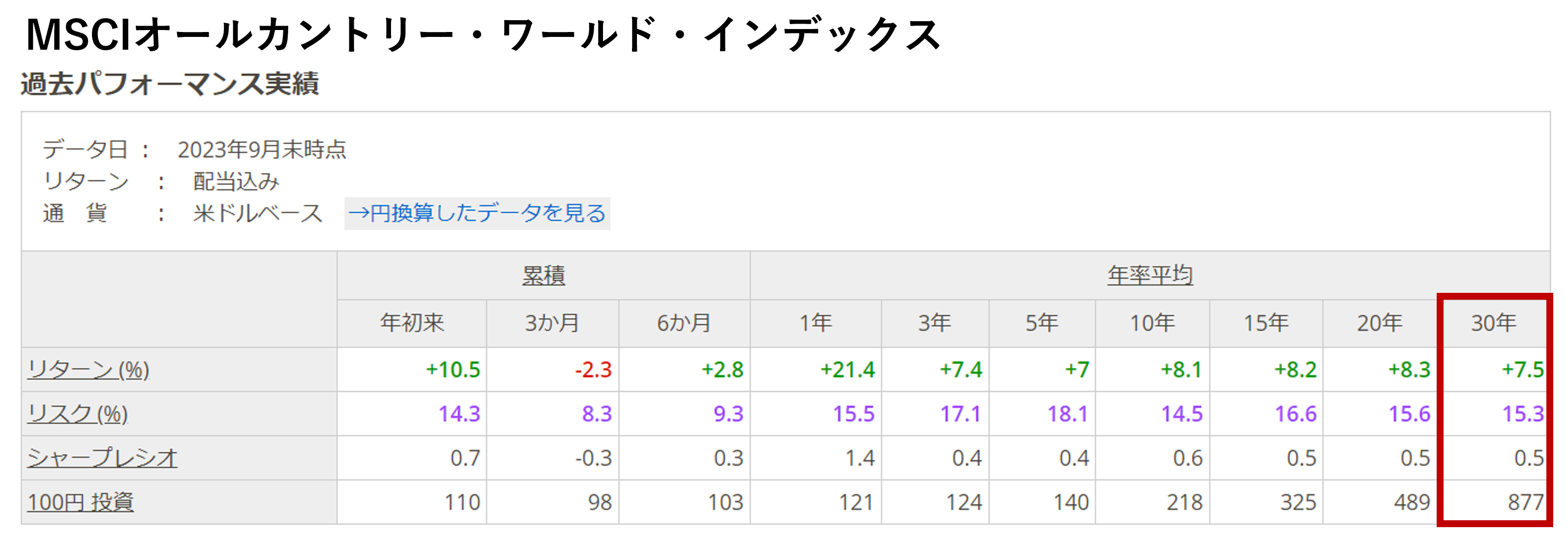Open the 100円 投資 row label link
Viewport: 1568px width, 536px height.
click(x=80, y=503)
